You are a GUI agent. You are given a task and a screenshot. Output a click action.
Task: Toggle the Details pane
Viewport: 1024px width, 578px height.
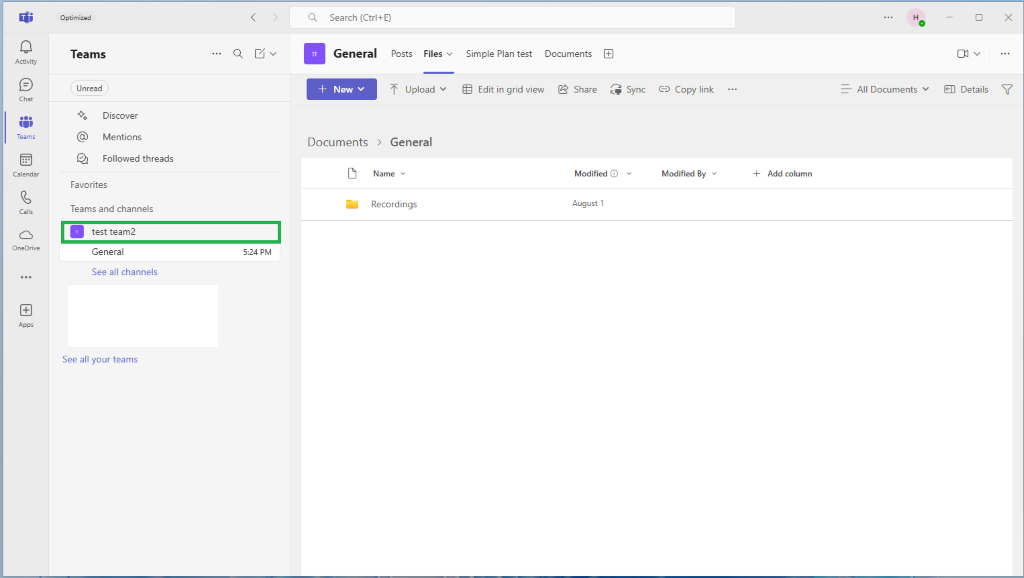point(966,89)
